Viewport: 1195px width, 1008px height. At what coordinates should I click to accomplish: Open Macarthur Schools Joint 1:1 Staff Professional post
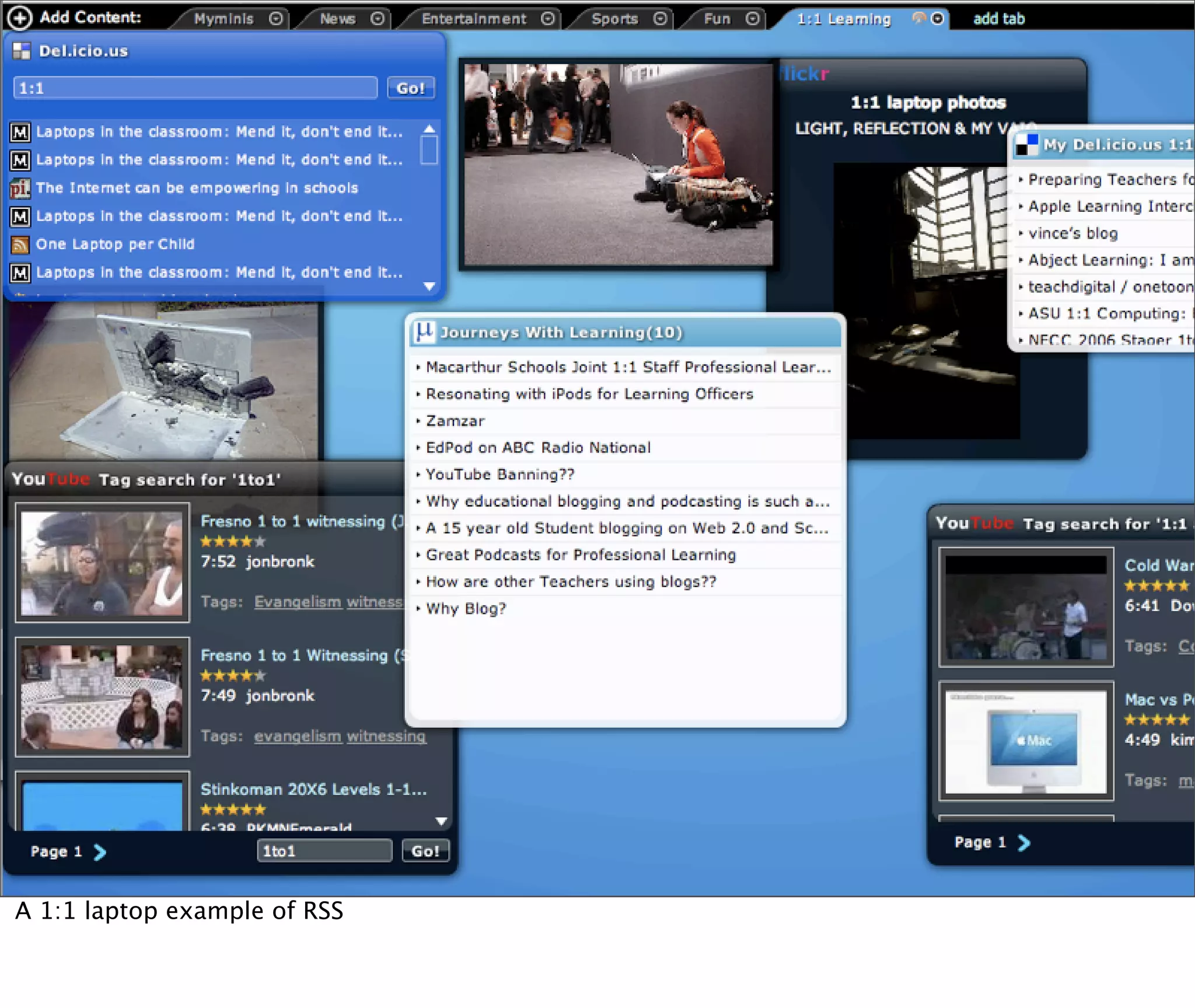point(628,367)
